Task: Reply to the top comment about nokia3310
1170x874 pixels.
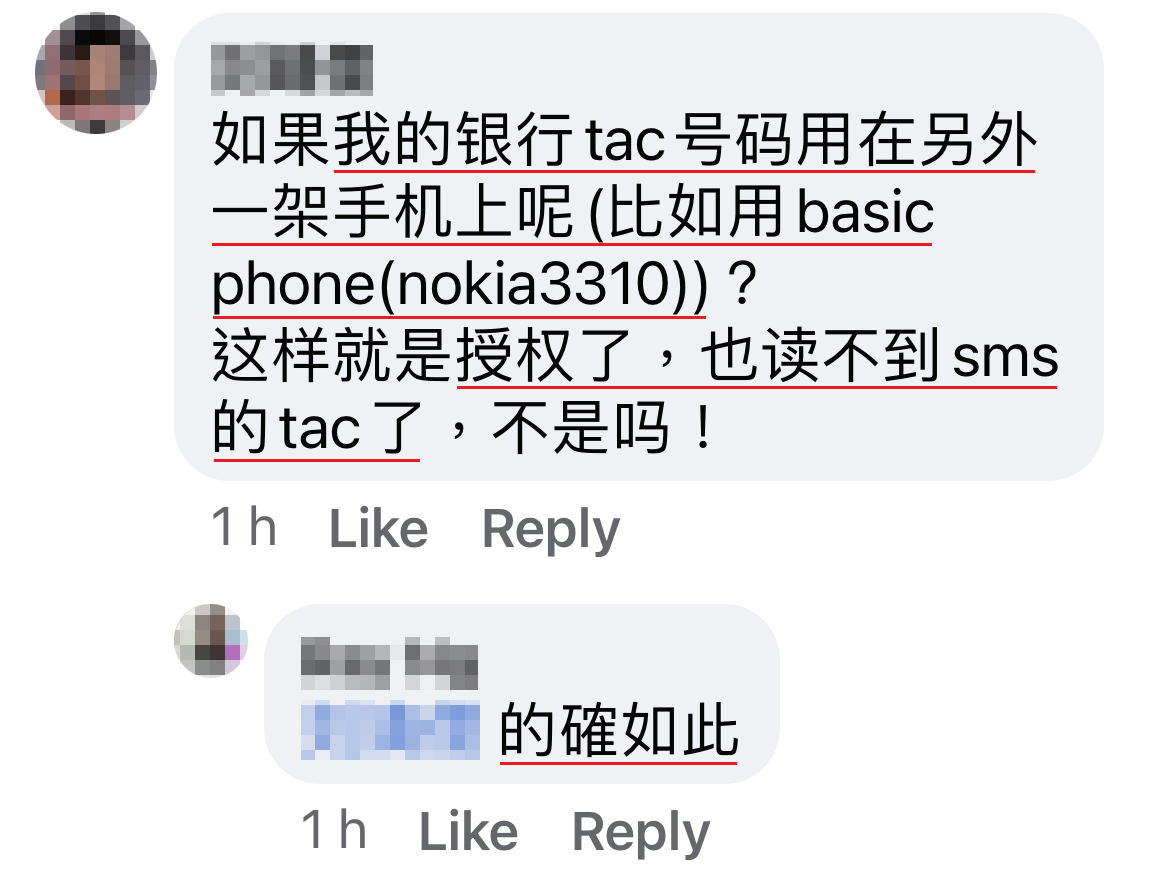Action: (551, 530)
